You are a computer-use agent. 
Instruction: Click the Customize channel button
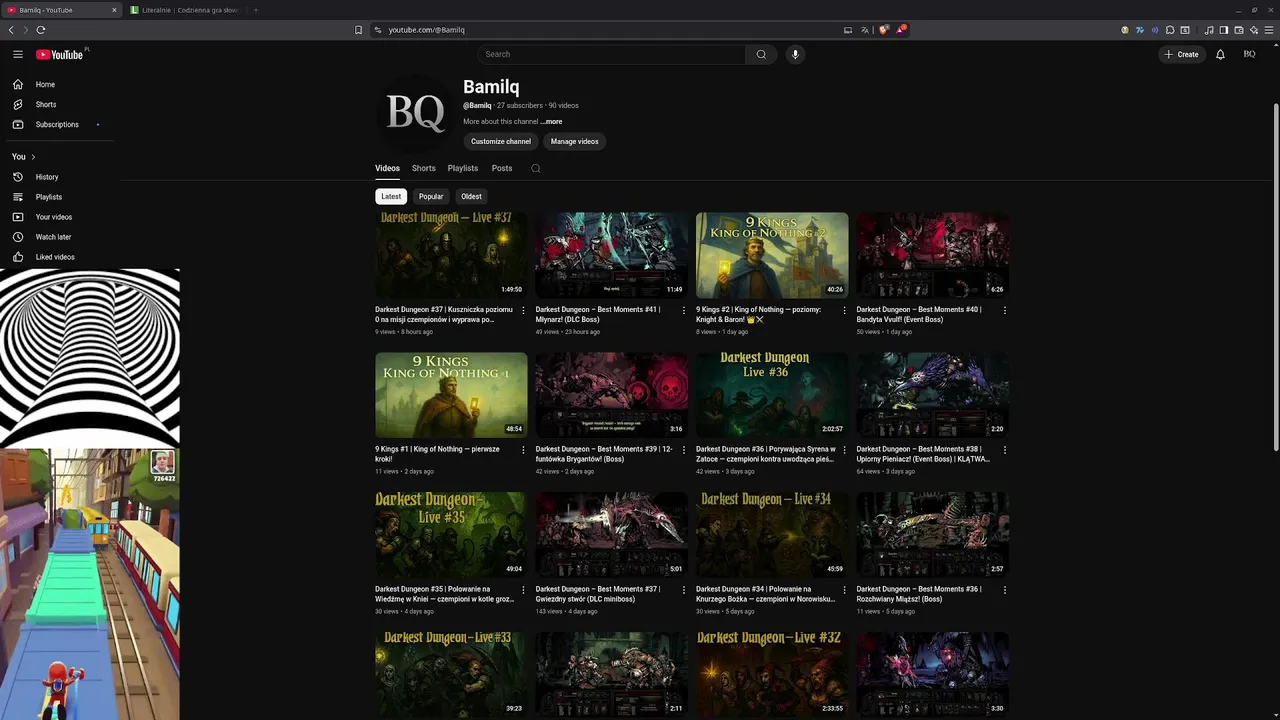point(501,141)
